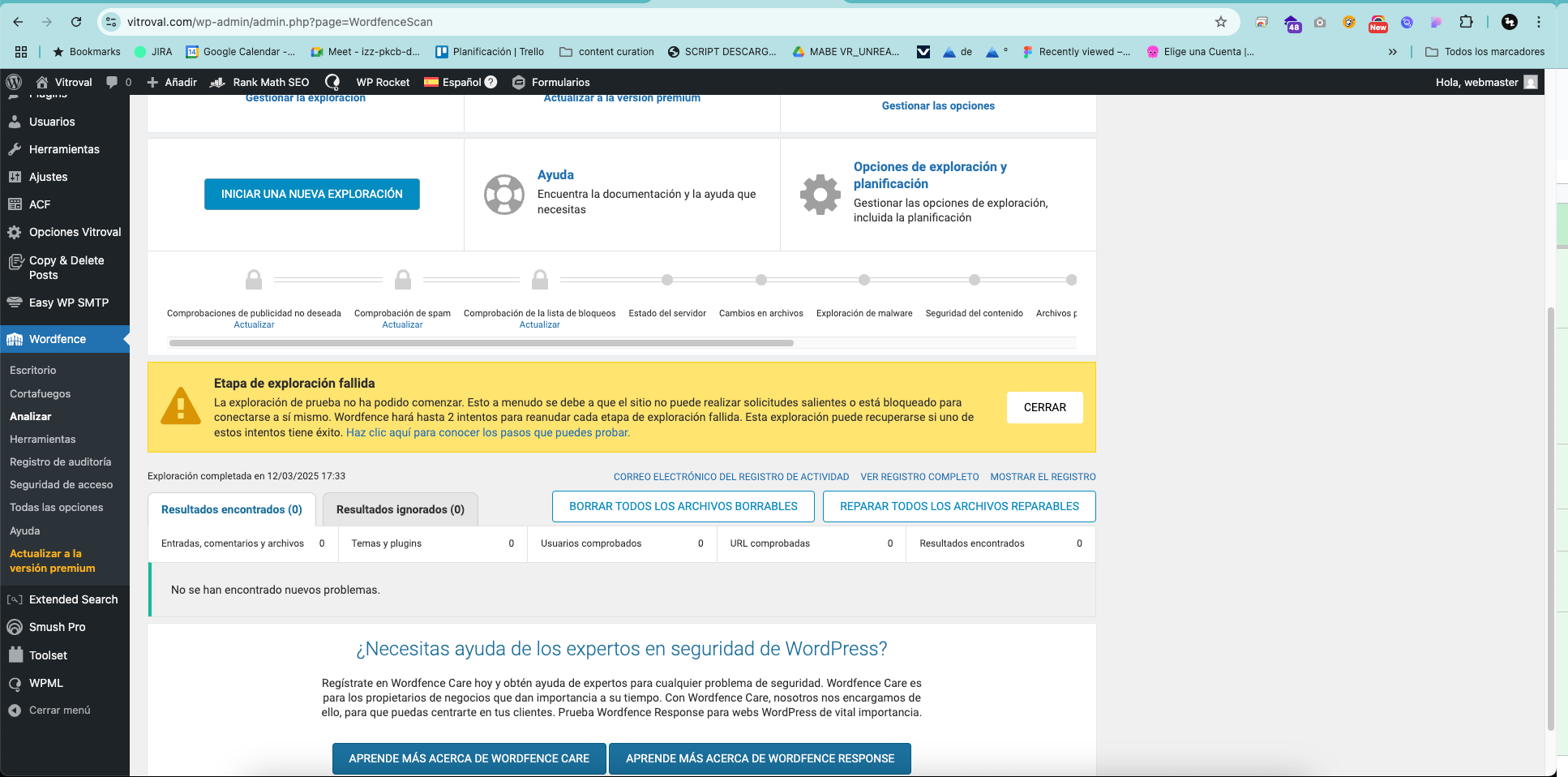This screenshot has width=1568, height=777.
Task: Click the Opciones Vitroval gear icon
Action: coord(15,232)
